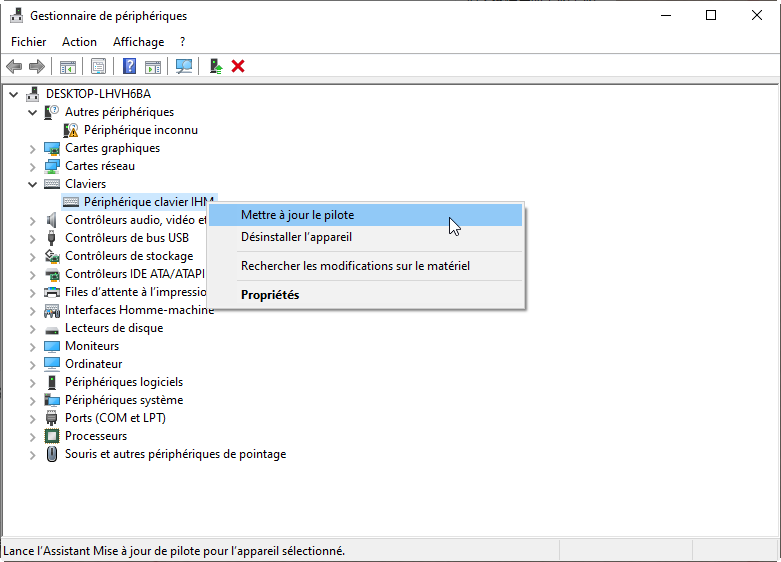The image size is (781, 562).
Task: Collapse the Autres périphériques category
Action: tap(32, 112)
